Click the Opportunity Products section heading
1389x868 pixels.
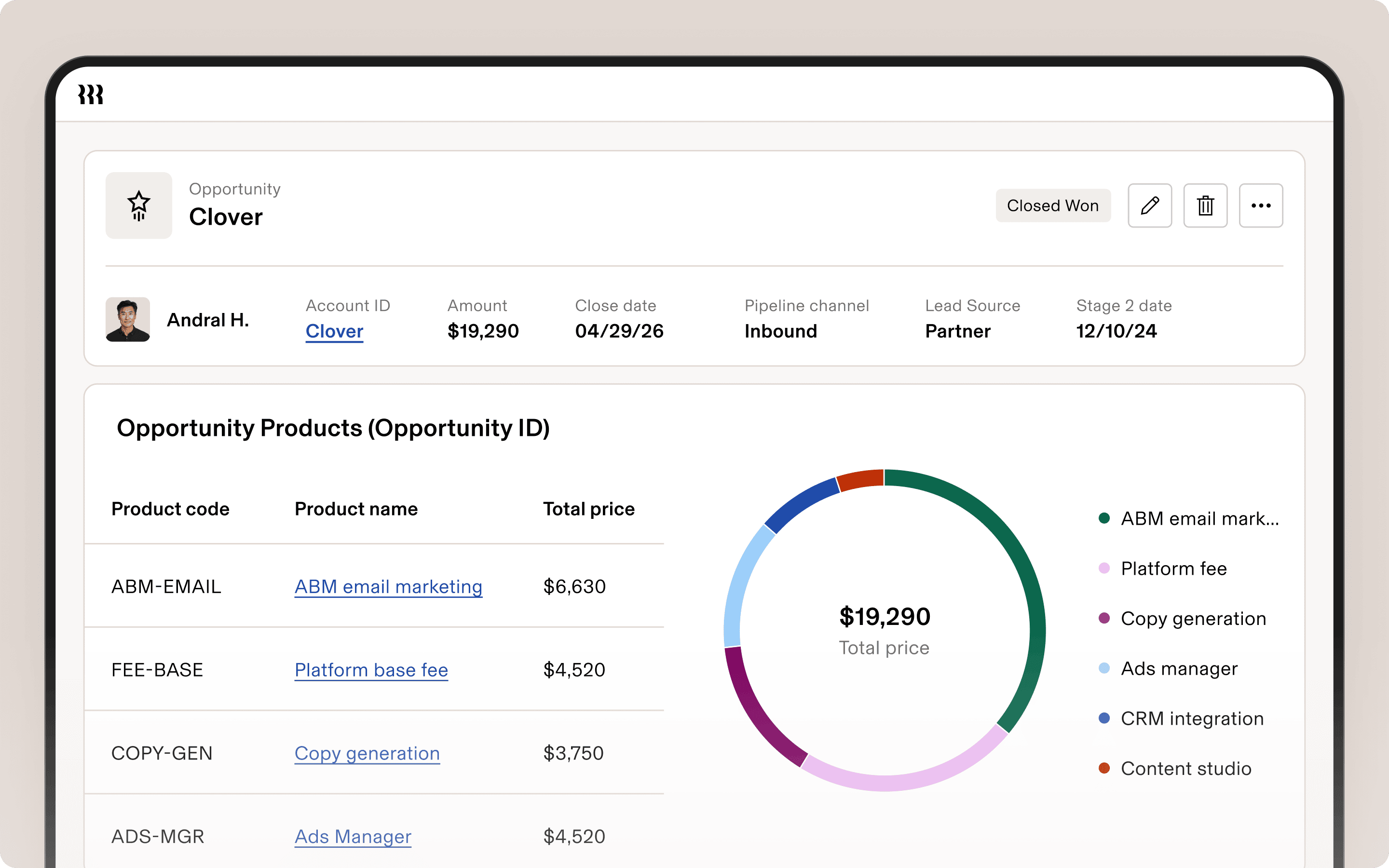(333, 428)
